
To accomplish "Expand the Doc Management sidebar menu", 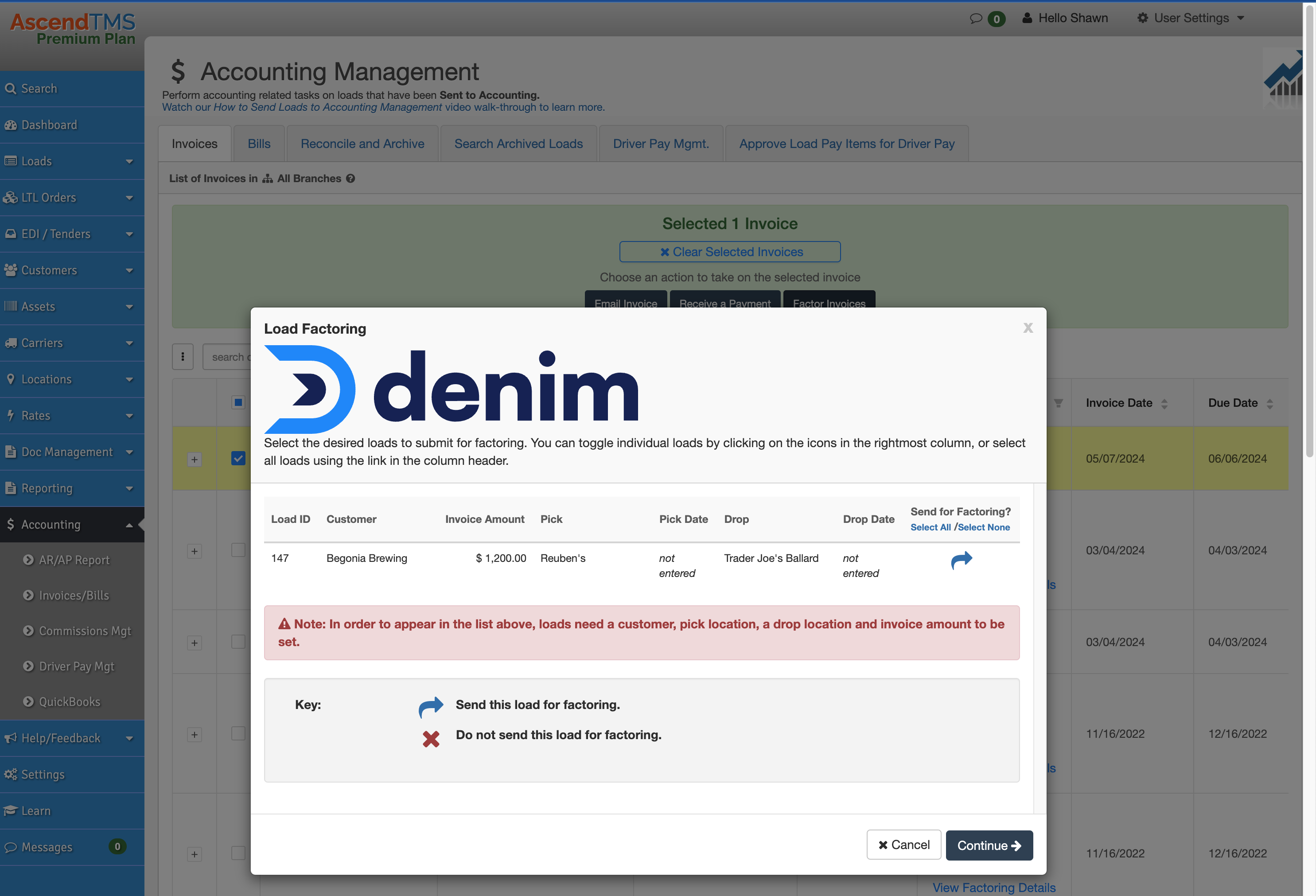I will coord(72,452).
